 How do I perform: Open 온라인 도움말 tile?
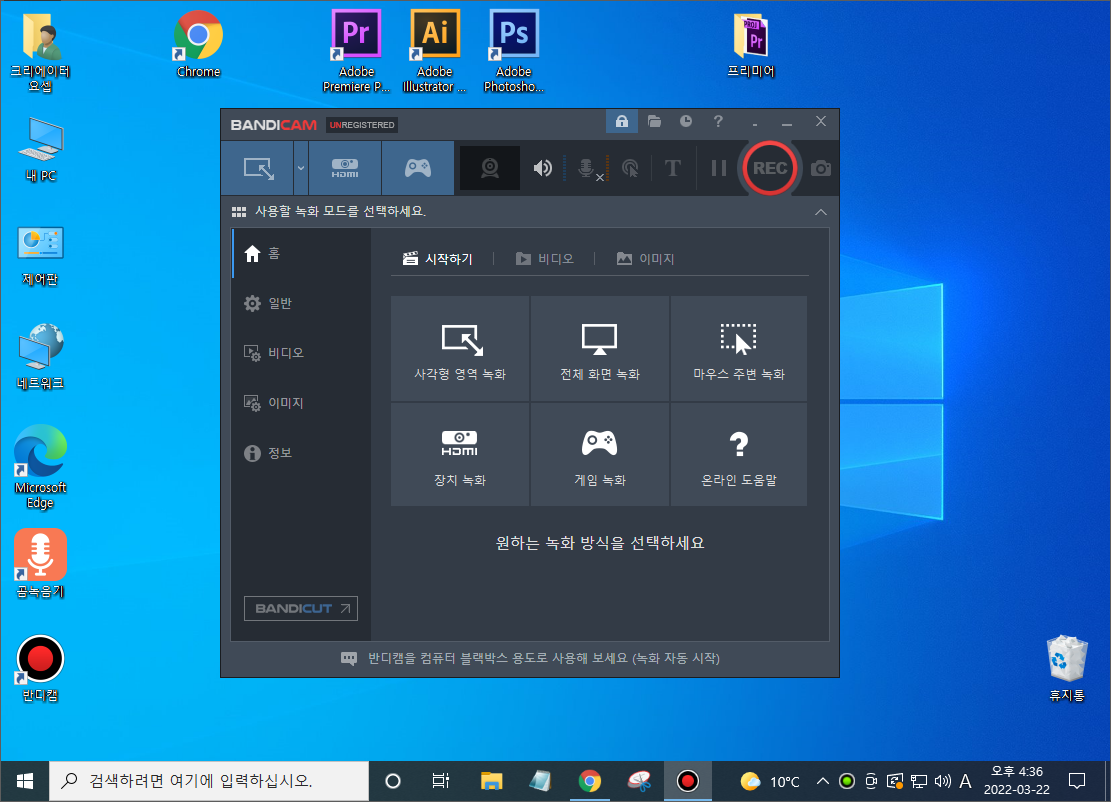click(x=738, y=455)
